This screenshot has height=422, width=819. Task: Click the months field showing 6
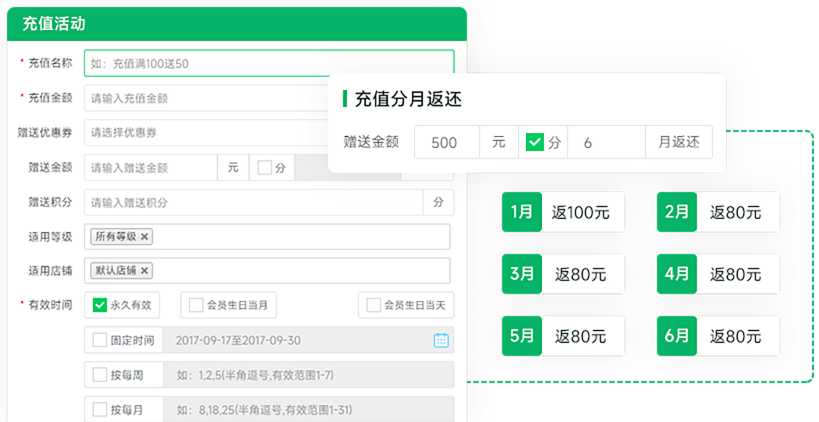606,142
